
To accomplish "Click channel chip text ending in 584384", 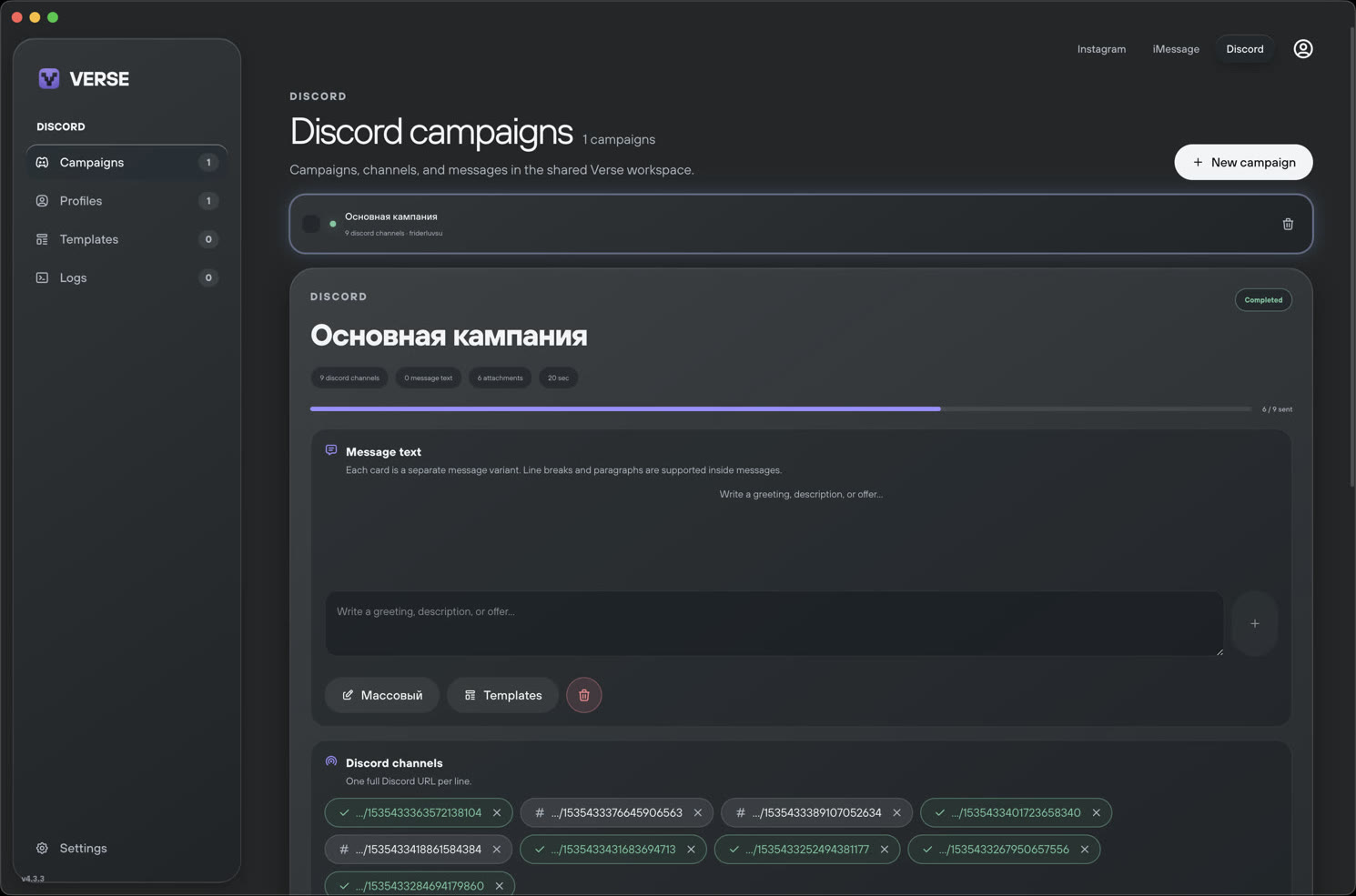I will point(418,850).
